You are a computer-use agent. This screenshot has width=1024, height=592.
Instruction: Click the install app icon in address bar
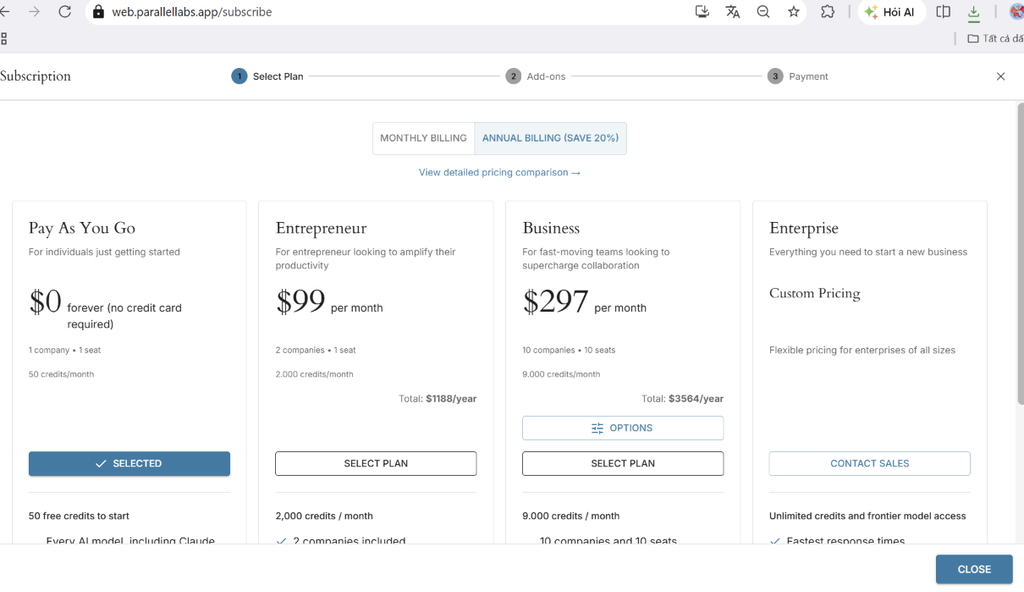click(x=702, y=12)
